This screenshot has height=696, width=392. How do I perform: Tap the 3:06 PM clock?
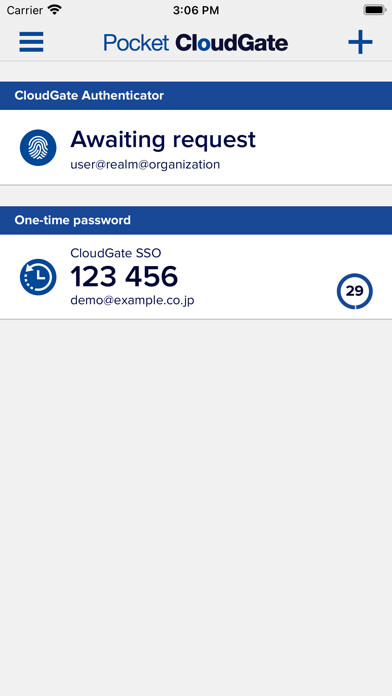pos(196,10)
